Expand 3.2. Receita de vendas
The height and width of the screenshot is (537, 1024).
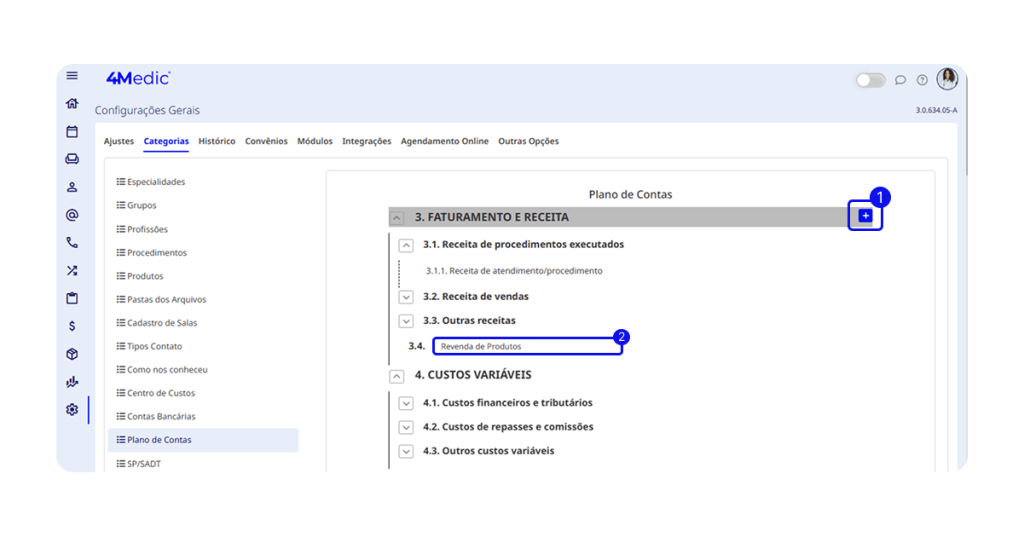pos(406,297)
